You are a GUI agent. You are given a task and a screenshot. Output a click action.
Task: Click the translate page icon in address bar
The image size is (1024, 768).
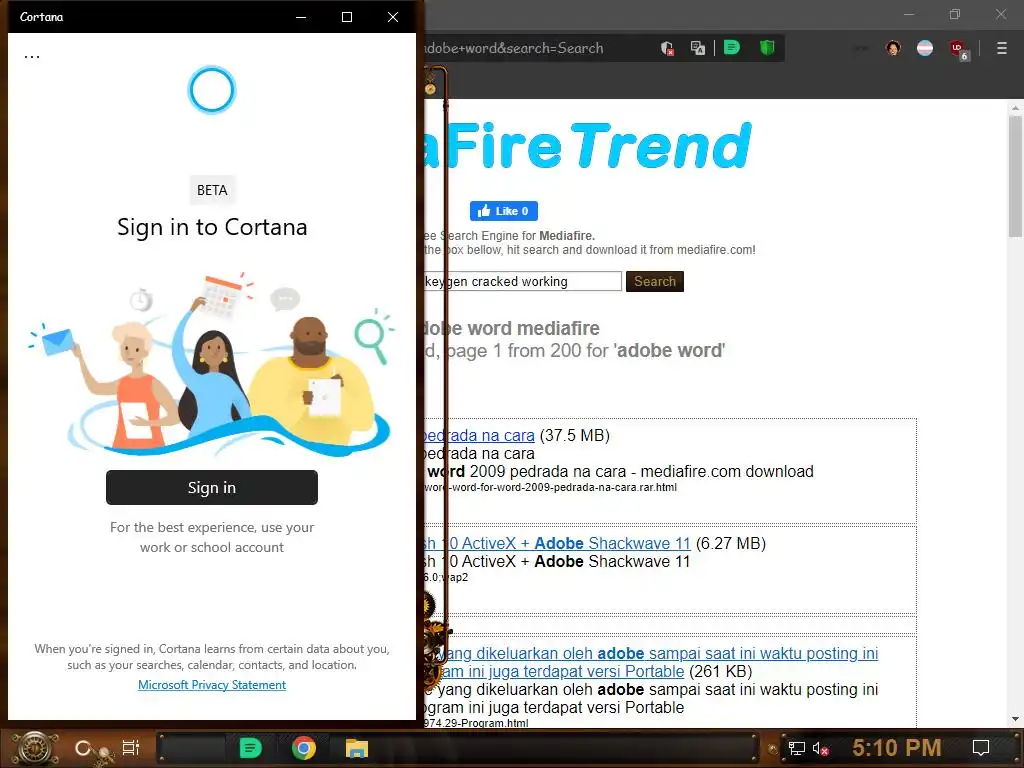[697, 48]
